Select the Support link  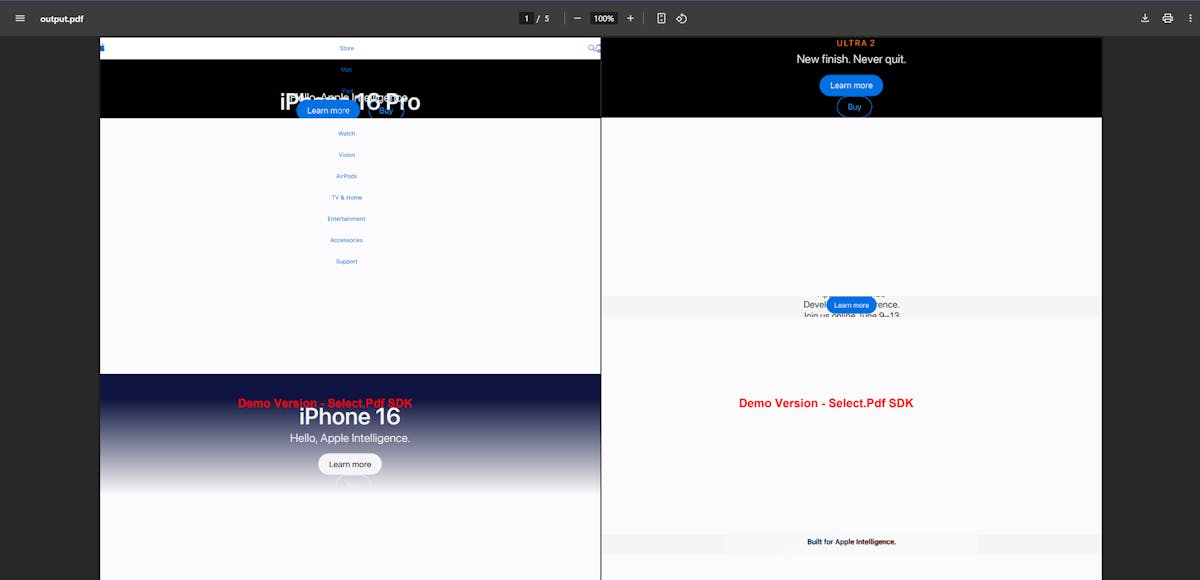click(x=346, y=261)
